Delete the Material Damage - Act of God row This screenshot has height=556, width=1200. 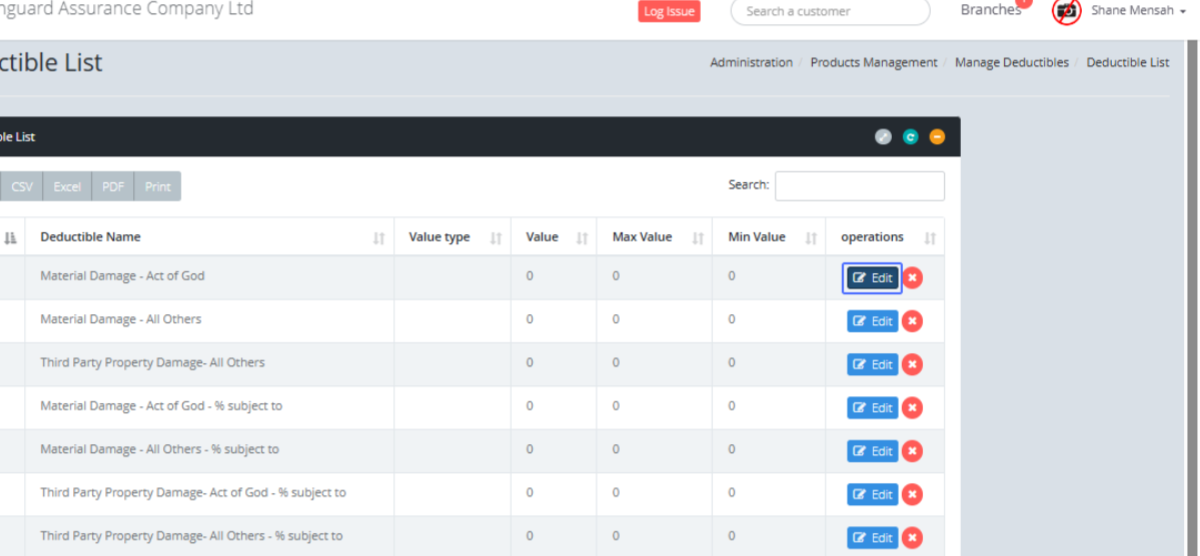coord(912,278)
